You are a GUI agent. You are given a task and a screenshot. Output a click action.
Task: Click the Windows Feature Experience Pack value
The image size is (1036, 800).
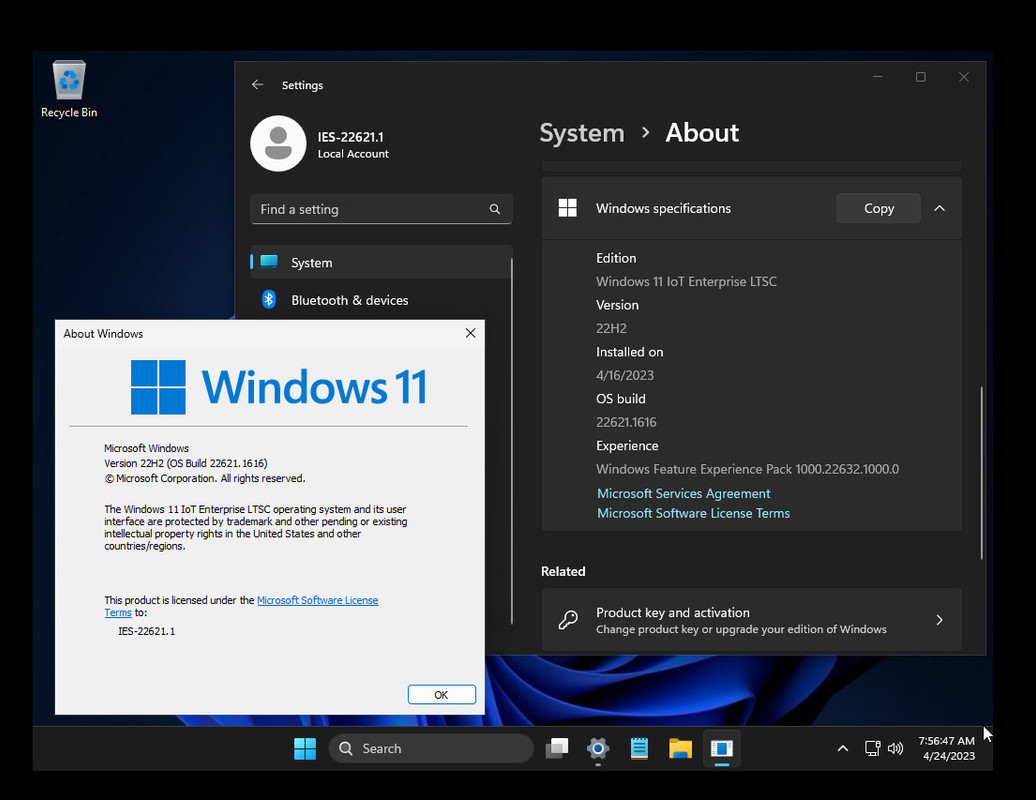coord(747,469)
